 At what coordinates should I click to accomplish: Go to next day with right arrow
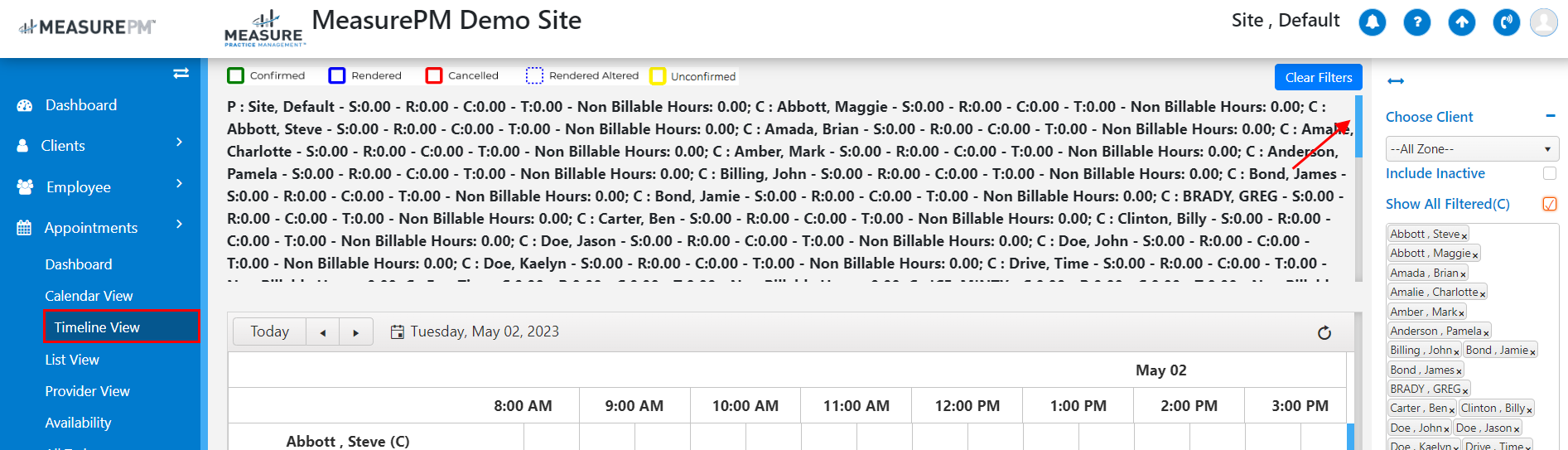pyautogui.click(x=356, y=332)
